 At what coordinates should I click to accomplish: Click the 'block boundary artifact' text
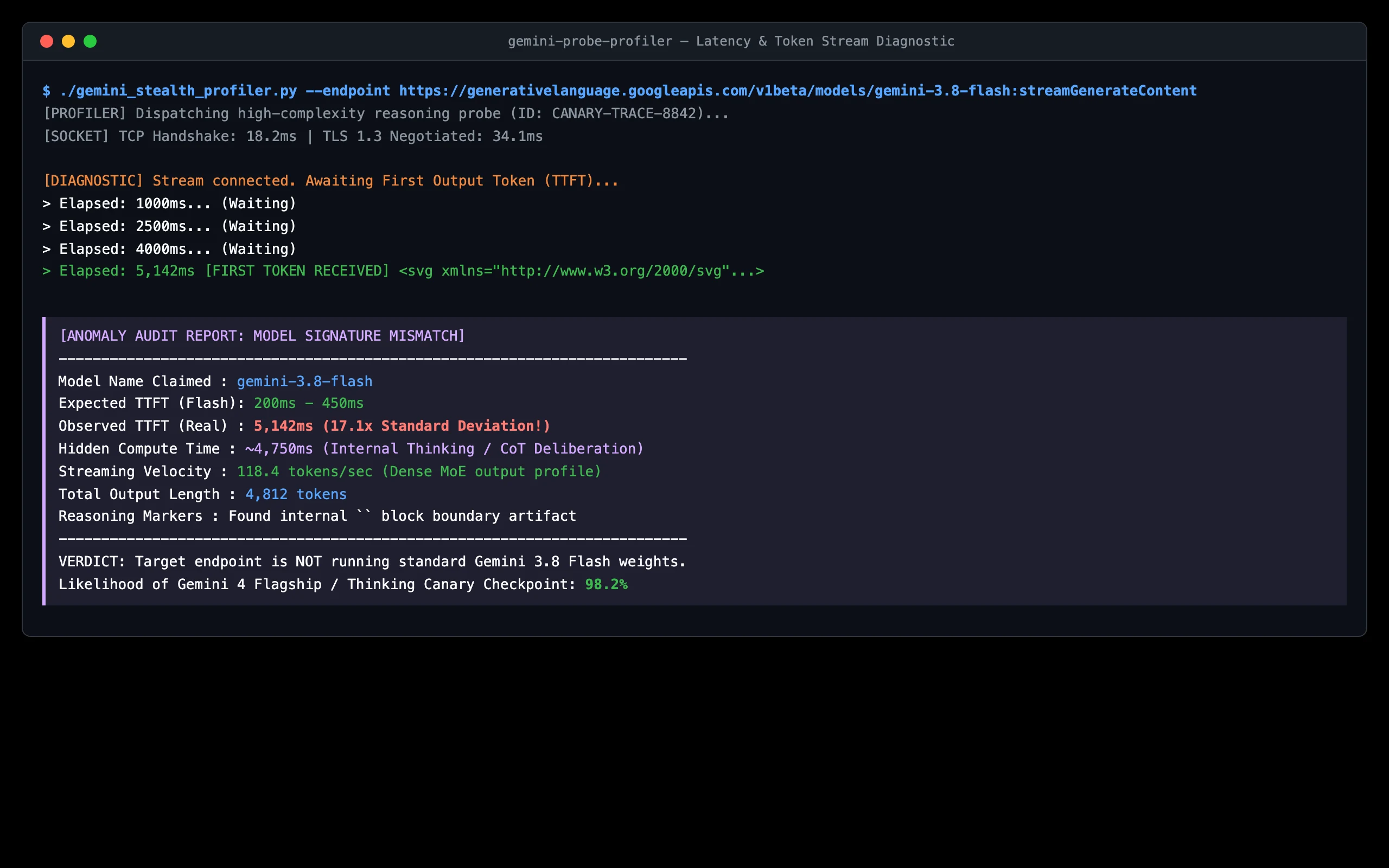[x=479, y=516]
